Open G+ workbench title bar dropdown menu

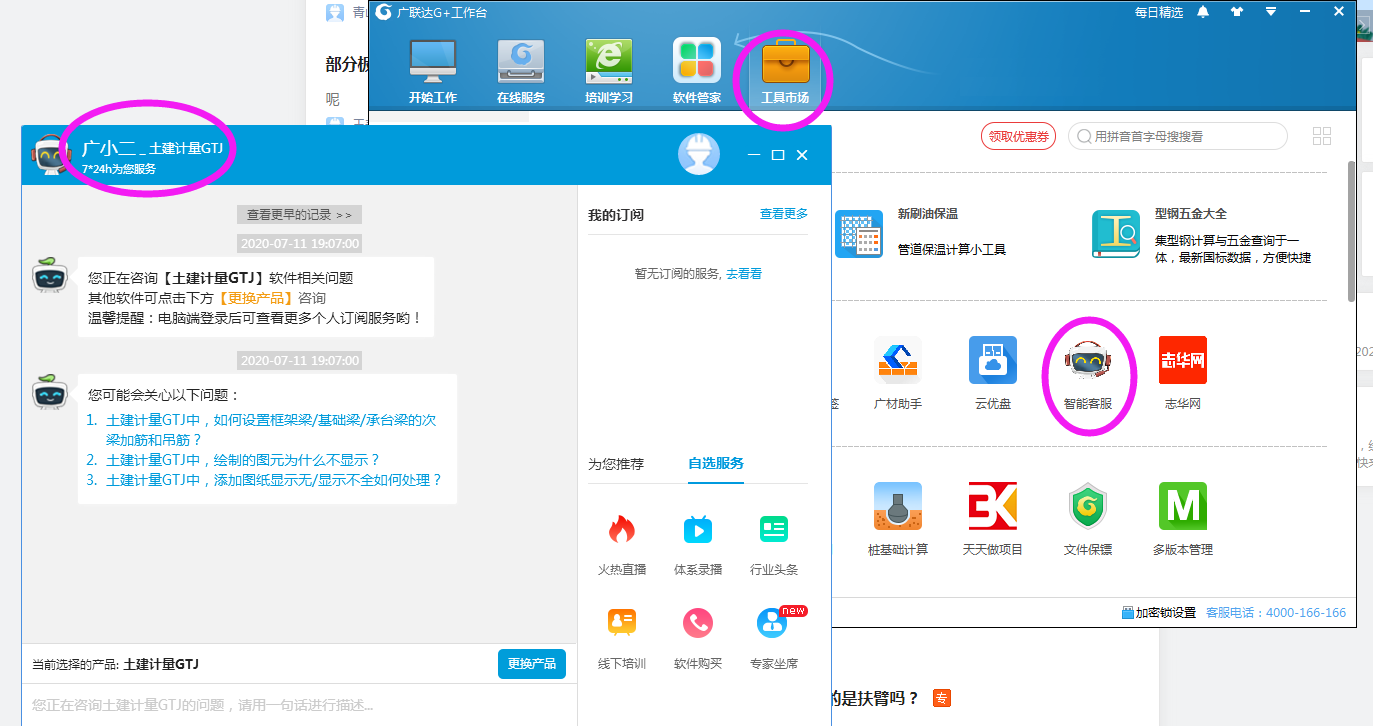1271,12
